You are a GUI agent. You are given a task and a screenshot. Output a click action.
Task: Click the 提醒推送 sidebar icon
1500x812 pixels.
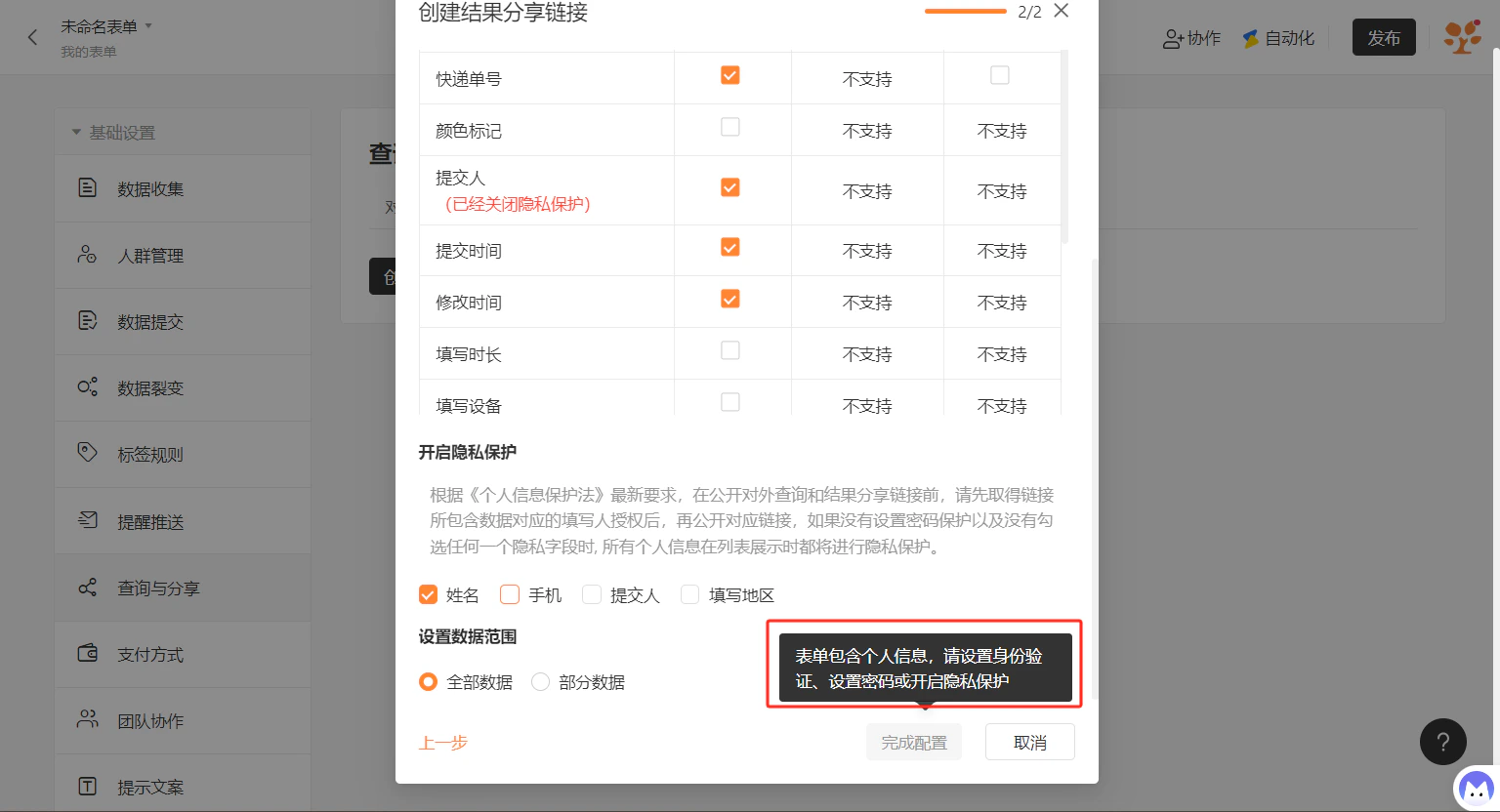click(x=87, y=520)
